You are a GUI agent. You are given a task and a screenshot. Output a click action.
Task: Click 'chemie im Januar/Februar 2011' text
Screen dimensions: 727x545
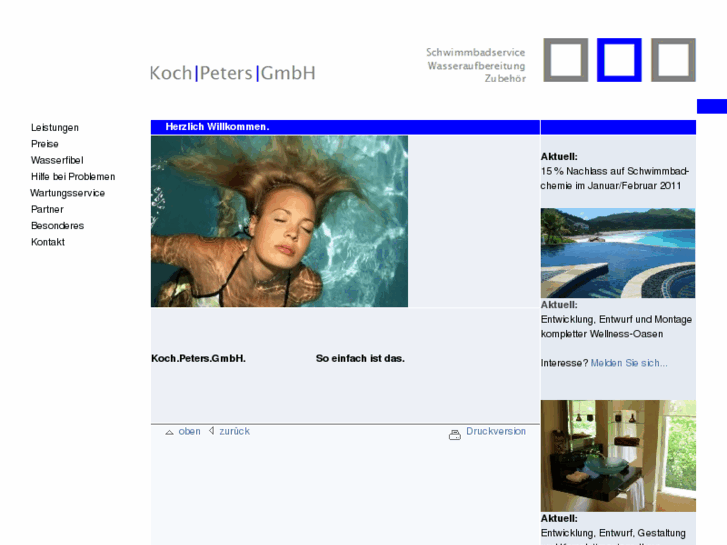point(611,186)
